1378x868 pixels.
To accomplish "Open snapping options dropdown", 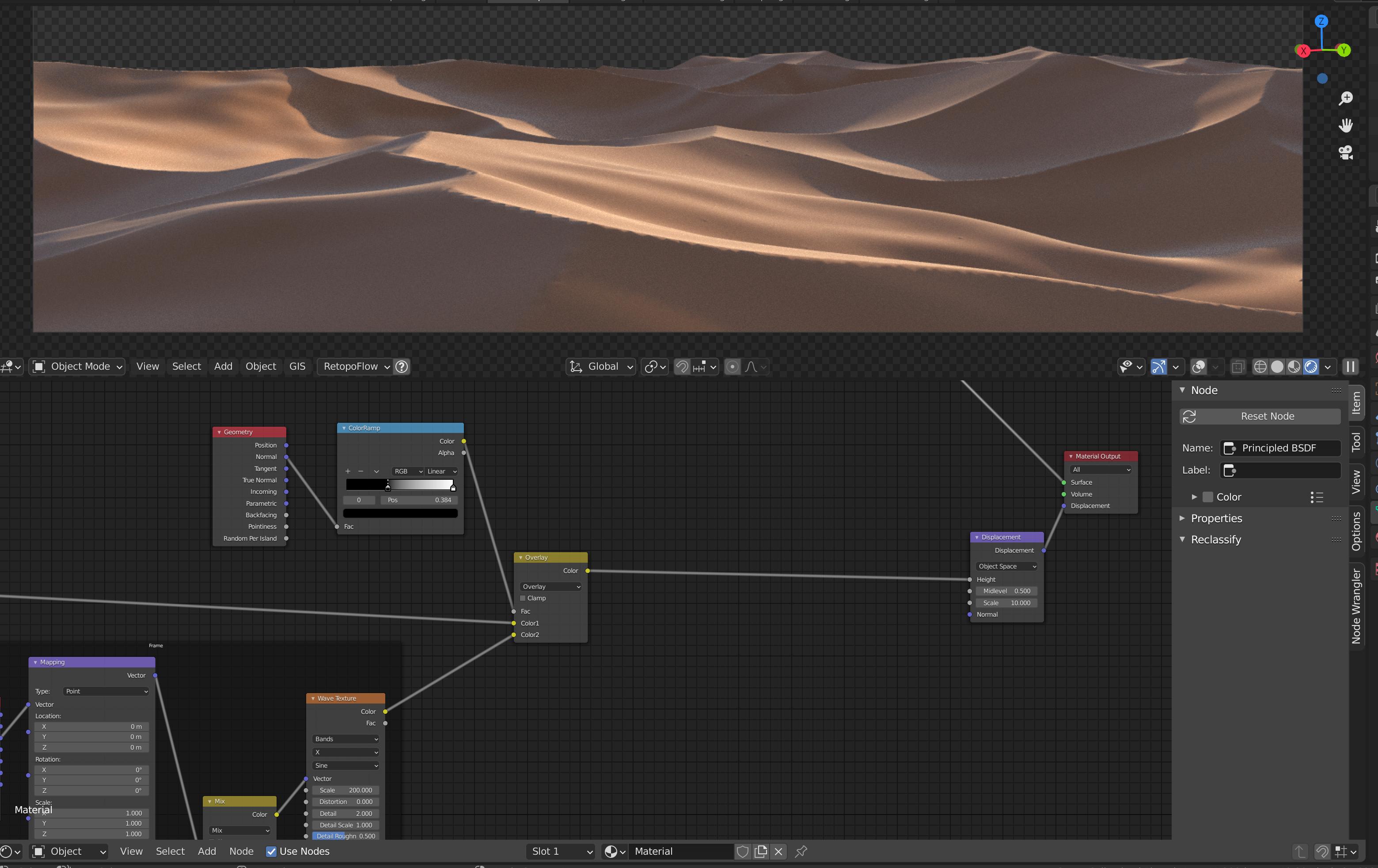I will tap(704, 367).
